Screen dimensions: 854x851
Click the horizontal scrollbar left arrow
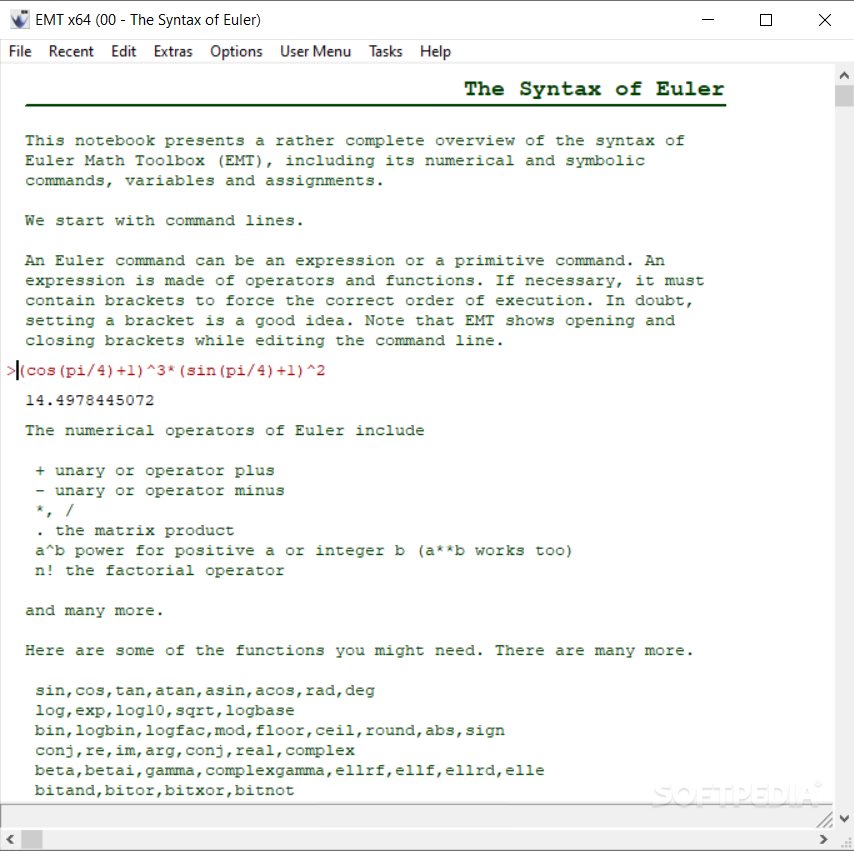point(10,840)
